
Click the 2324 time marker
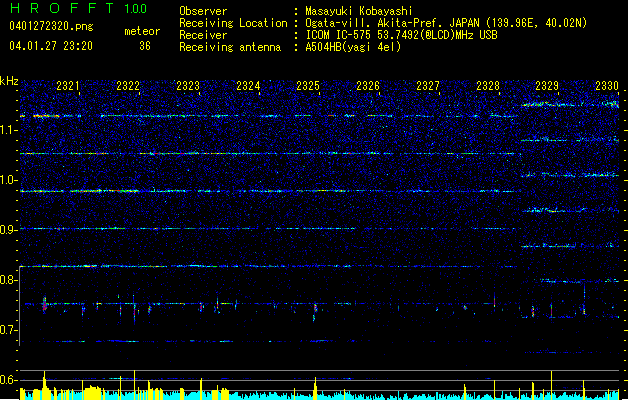pyautogui.click(x=248, y=86)
